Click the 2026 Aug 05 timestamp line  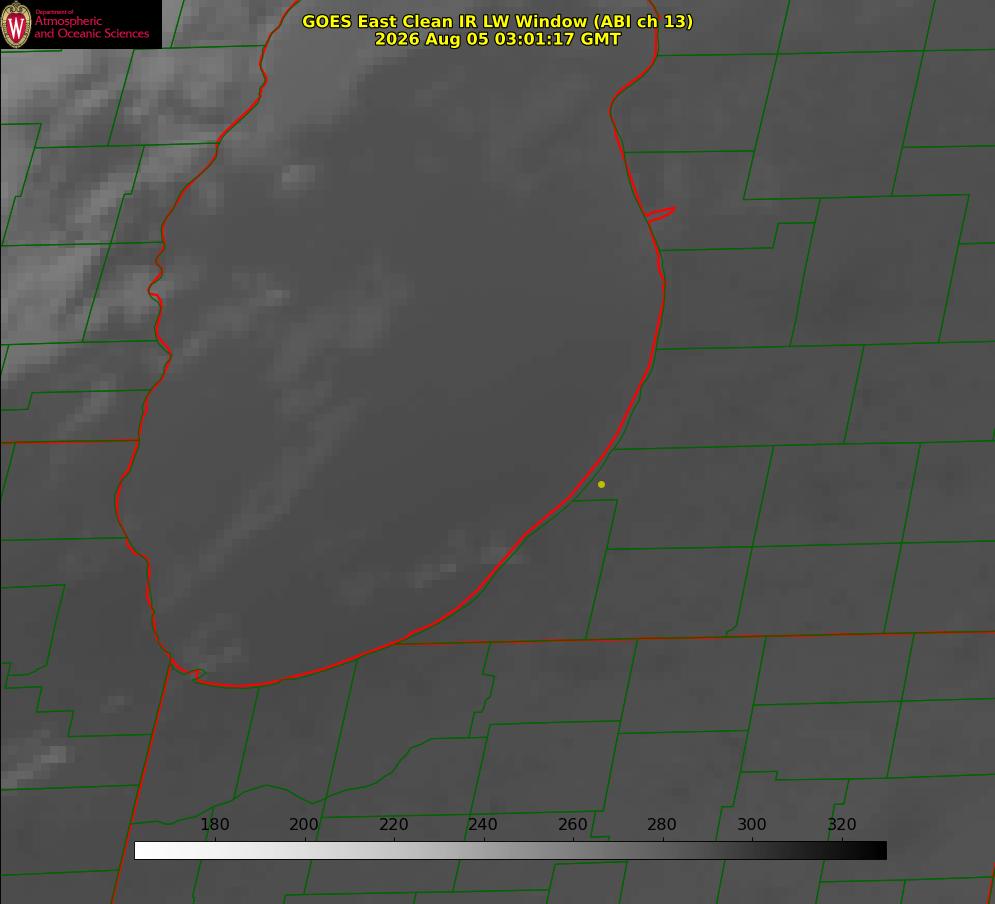click(497, 39)
